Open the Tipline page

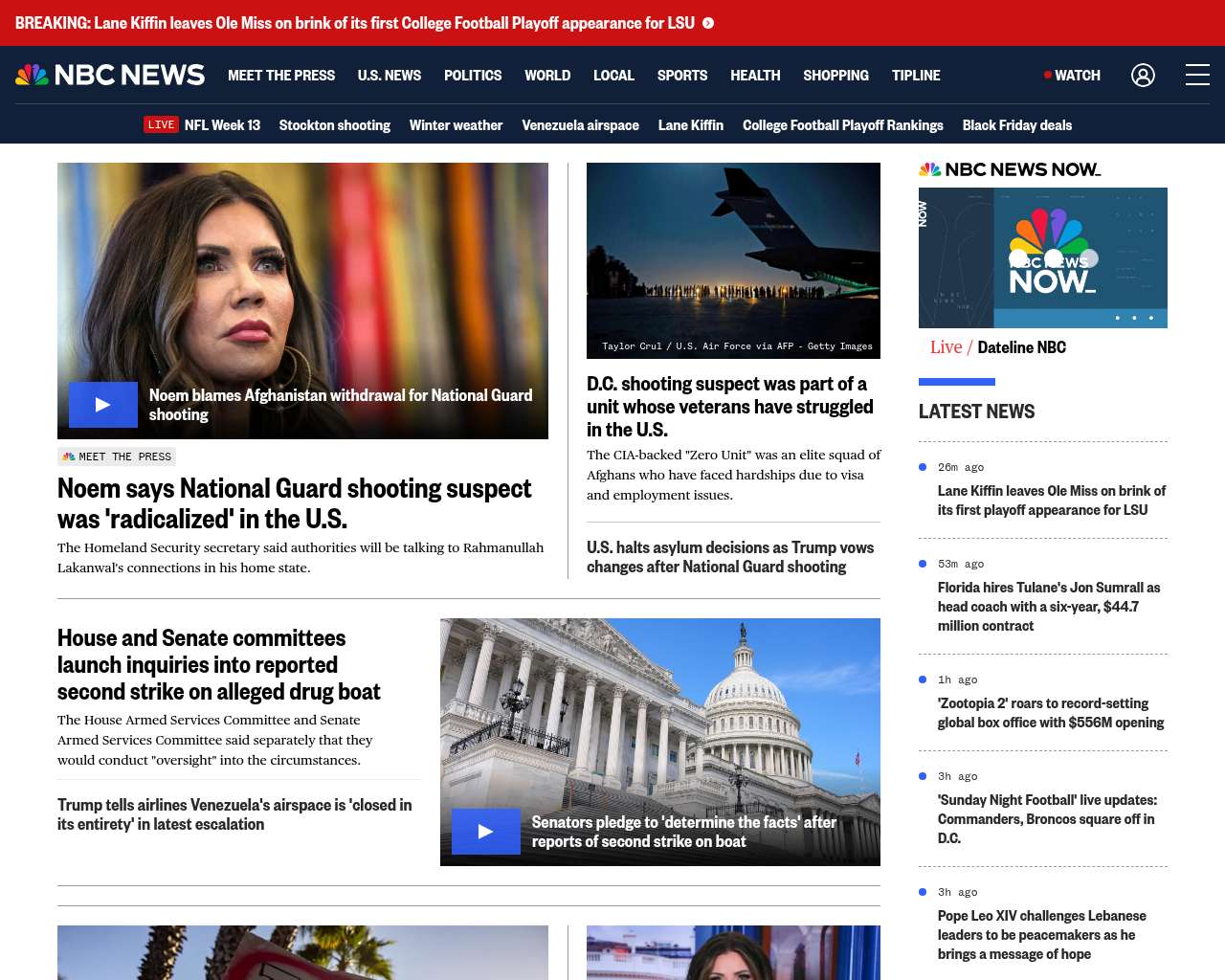[x=916, y=75]
